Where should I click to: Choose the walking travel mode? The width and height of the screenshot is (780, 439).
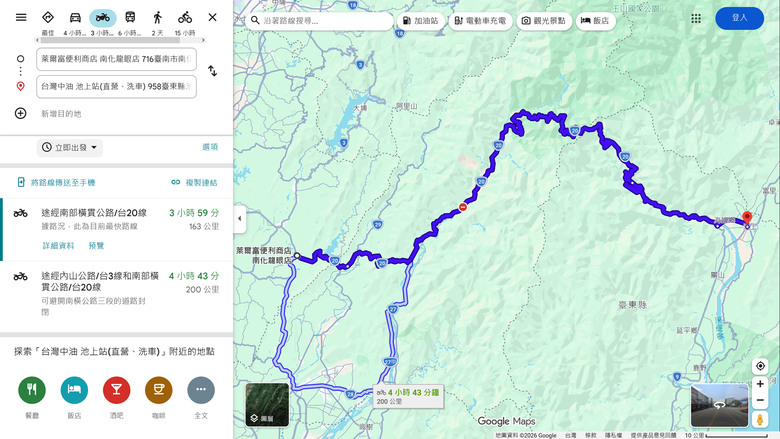coord(158,17)
